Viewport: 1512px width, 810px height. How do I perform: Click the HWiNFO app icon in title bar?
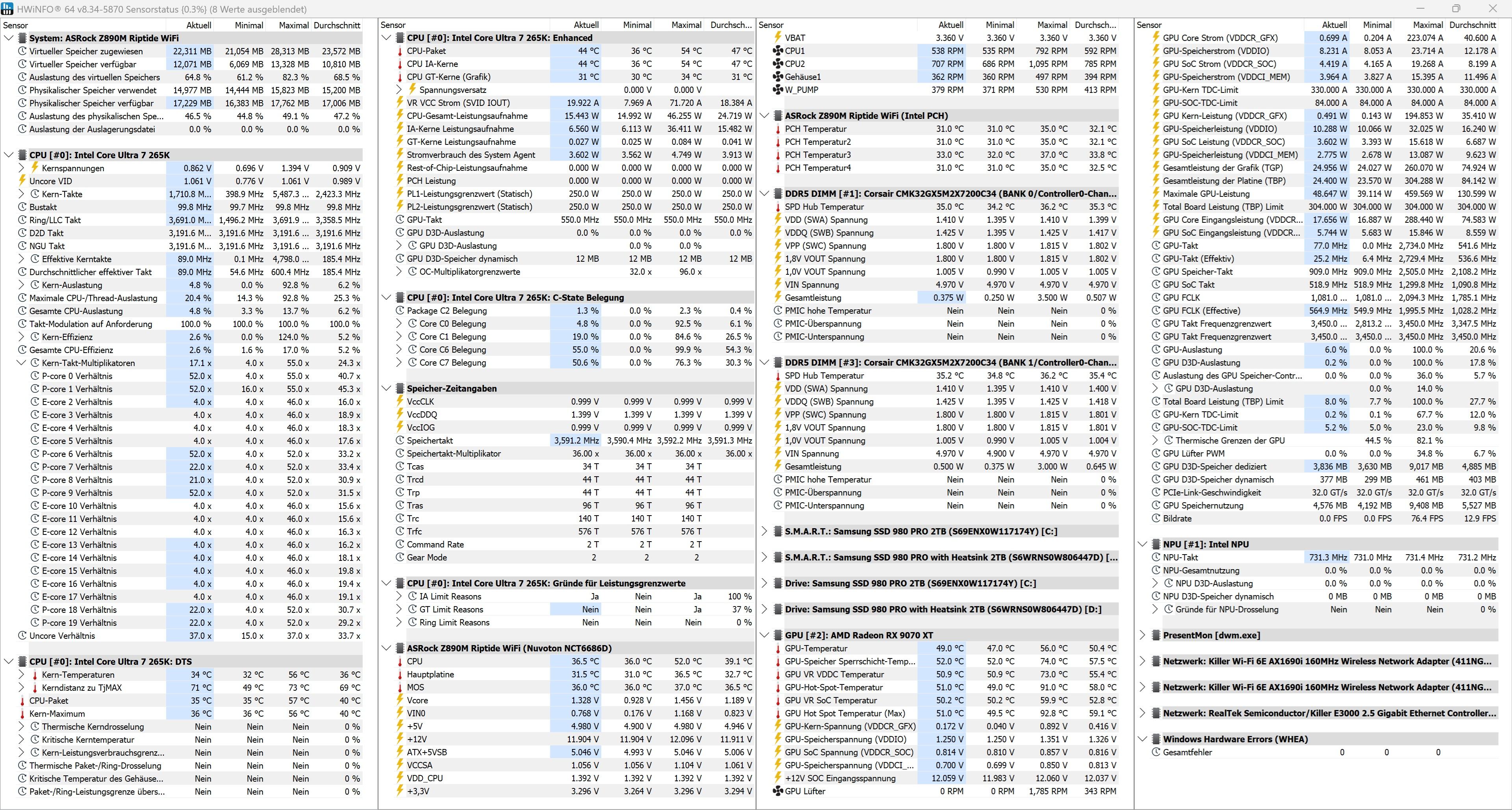(7, 9)
